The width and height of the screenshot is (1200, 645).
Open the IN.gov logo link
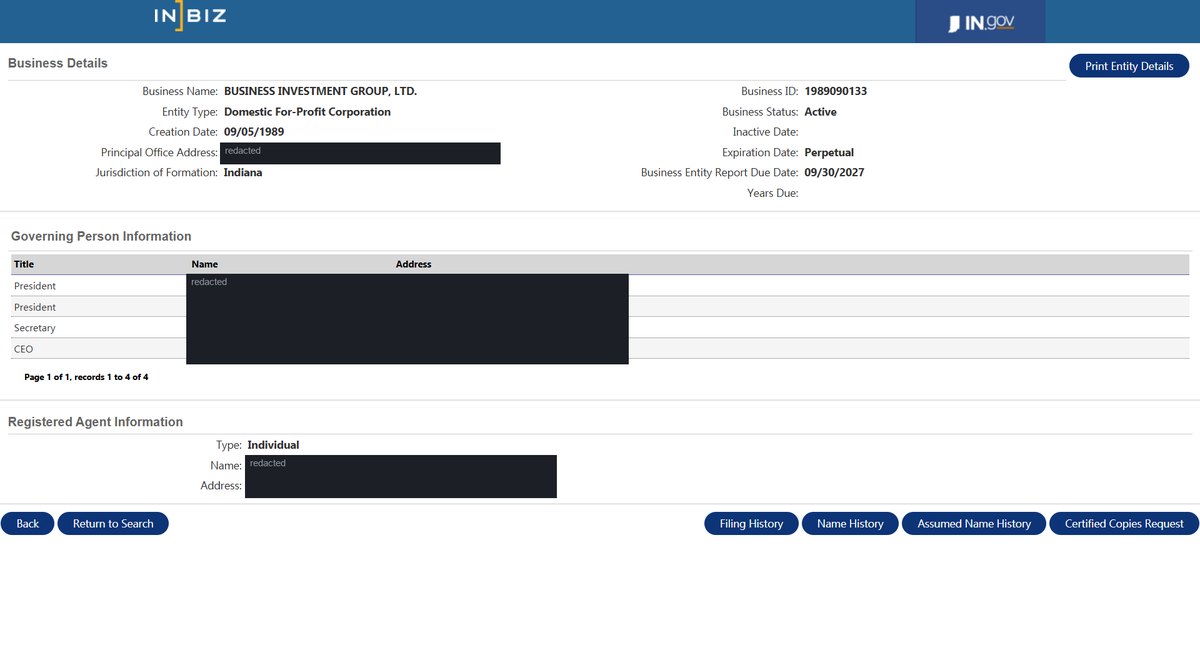981,22
